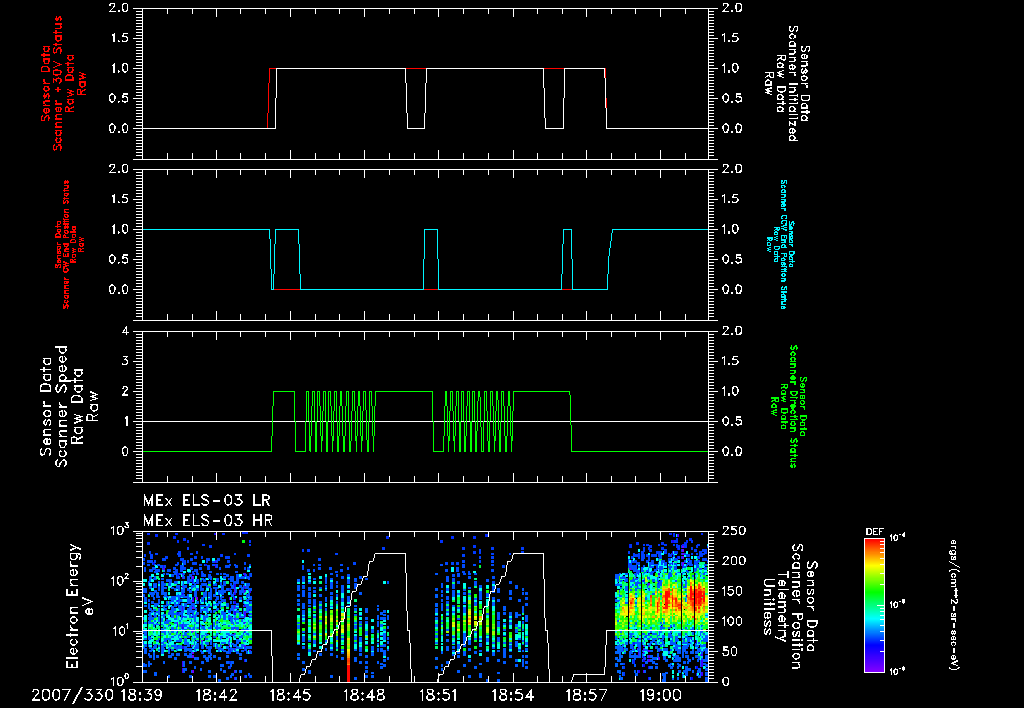Click the 10^2 tick on Electron Energy axis
This screenshot has height=708, width=1024.
(120, 581)
